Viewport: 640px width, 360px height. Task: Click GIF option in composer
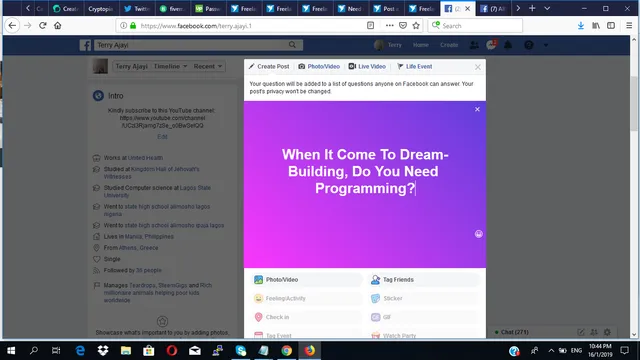(x=424, y=317)
